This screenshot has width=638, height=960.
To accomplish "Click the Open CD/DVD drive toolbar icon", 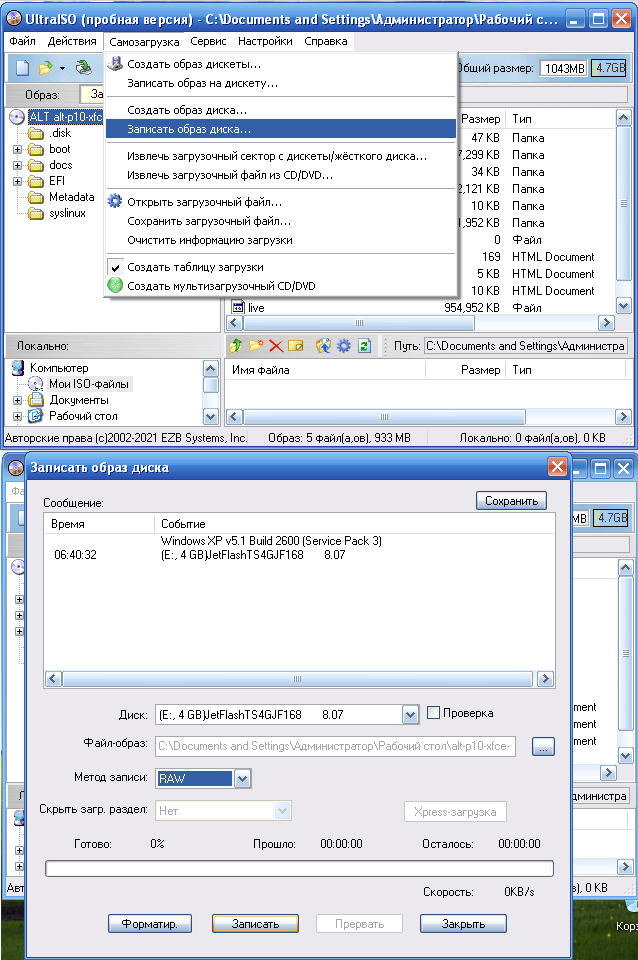I will tap(83, 67).
